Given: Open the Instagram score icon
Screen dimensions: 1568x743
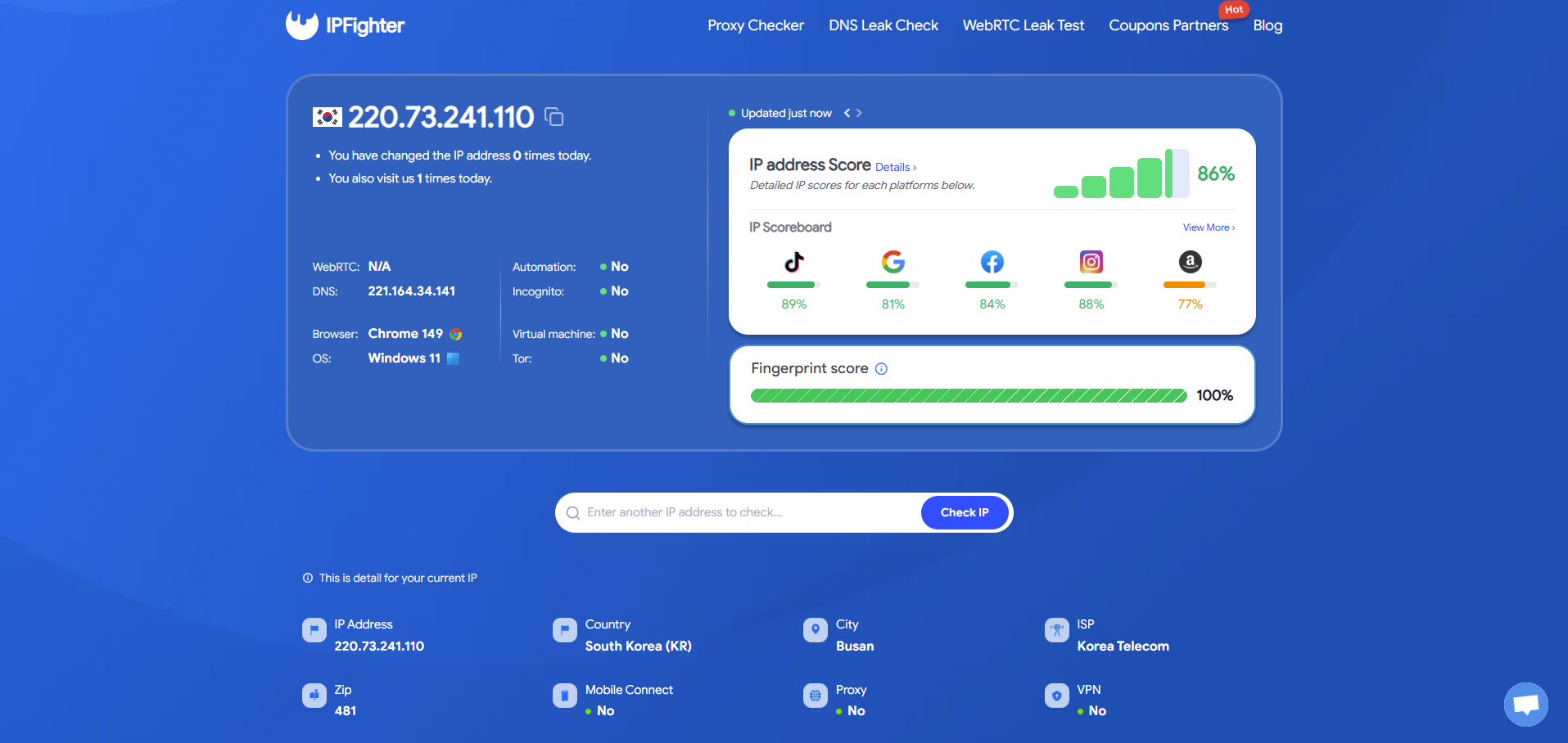Looking at the screenshot, I should point(1091,262).
